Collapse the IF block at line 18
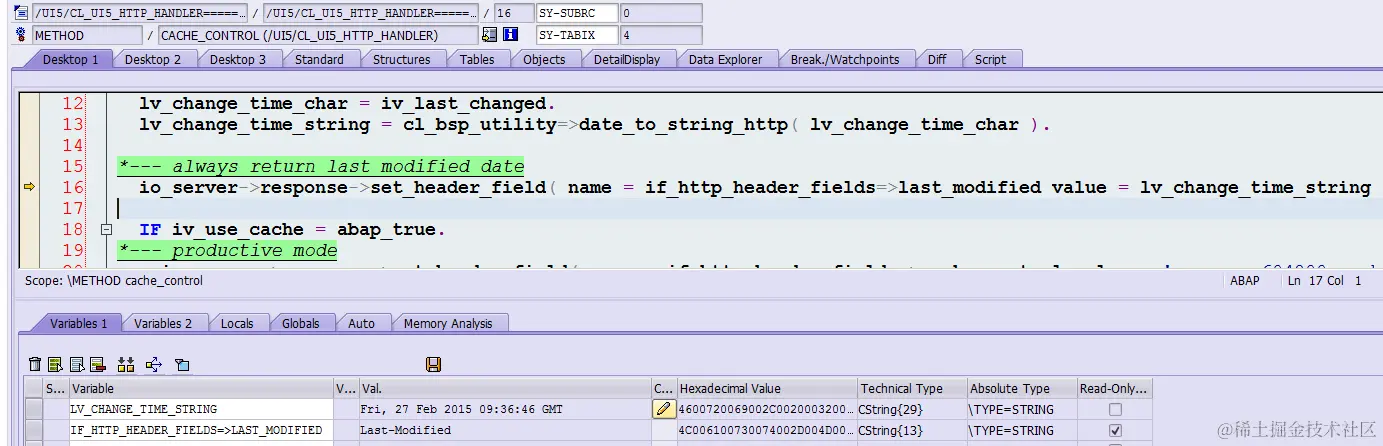This screenshot has height=446, width=1383. [x=106, y=230]
